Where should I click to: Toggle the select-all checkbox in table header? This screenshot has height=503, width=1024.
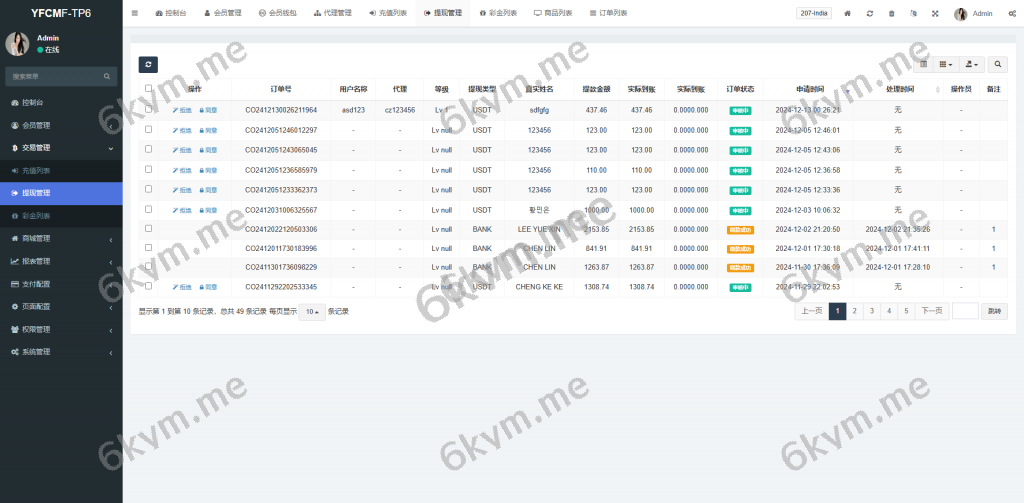[x=148, y=88]
